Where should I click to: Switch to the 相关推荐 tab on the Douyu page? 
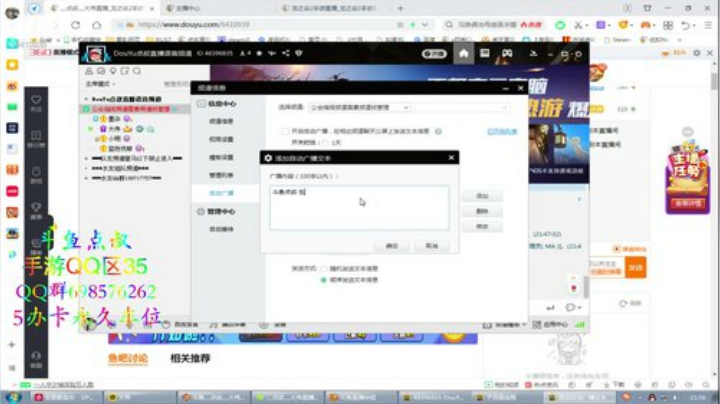[x=190, y=358]
